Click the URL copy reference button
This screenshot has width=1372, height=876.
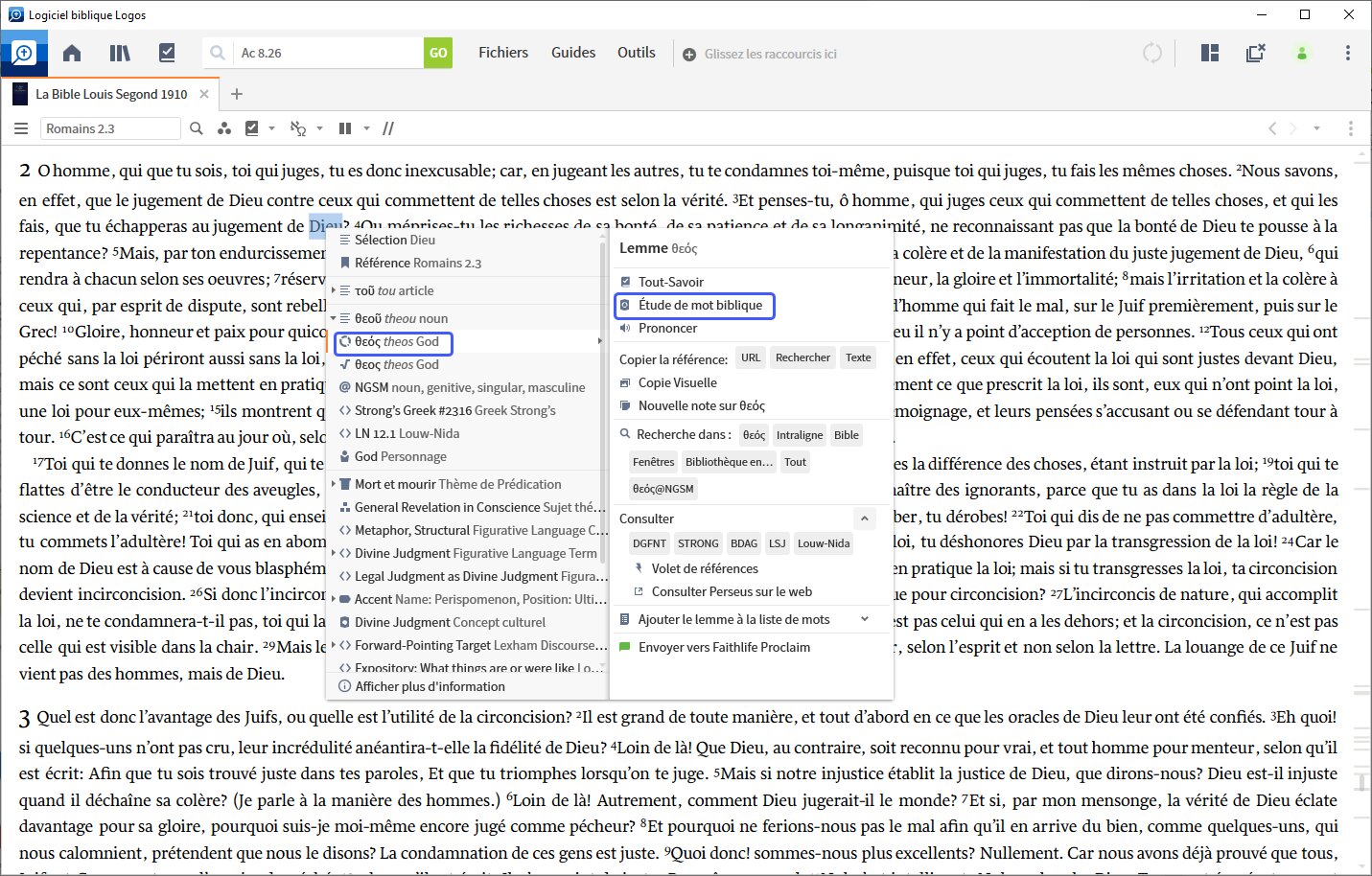751,357
